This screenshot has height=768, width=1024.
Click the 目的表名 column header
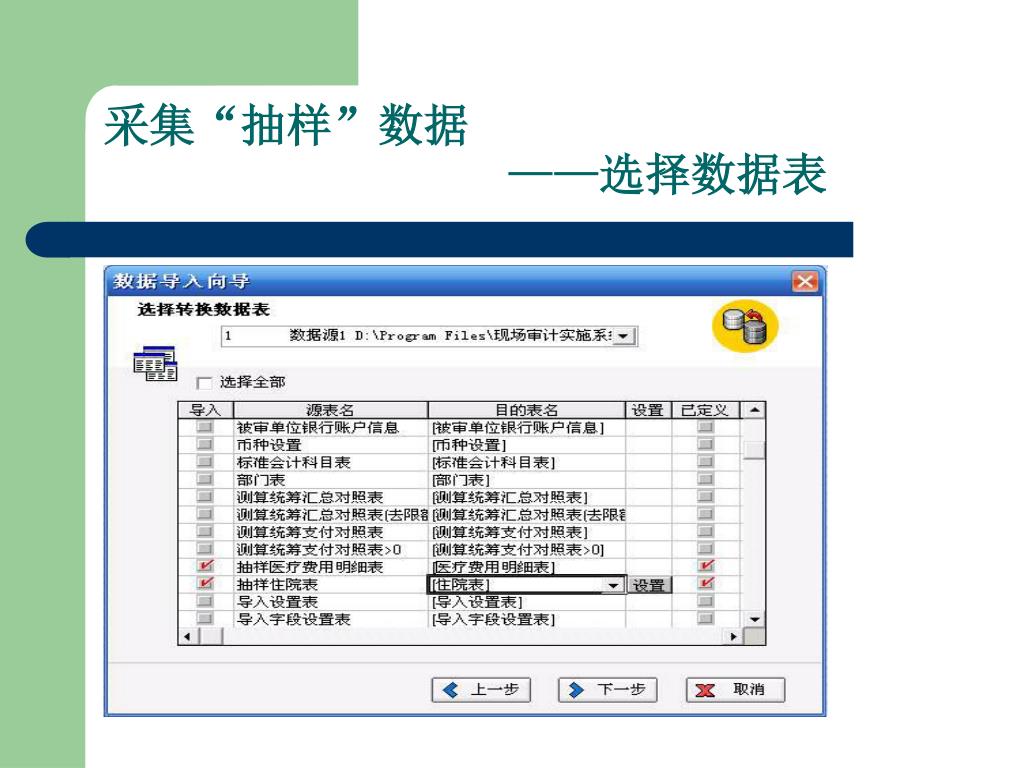tap(526, 410)
